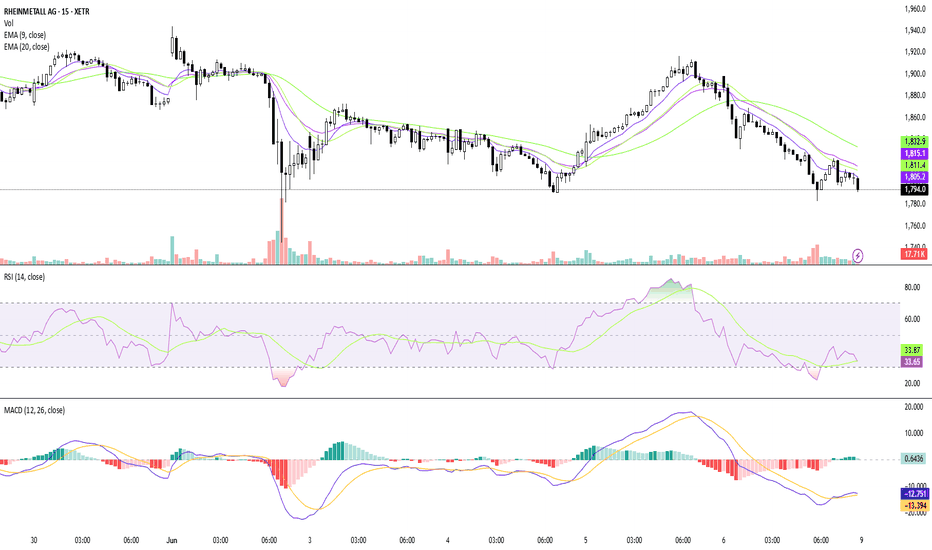Viewport: 932px width, 550px height.
Task: Click the 17.71K volume label
Action: tap(915, 254)
